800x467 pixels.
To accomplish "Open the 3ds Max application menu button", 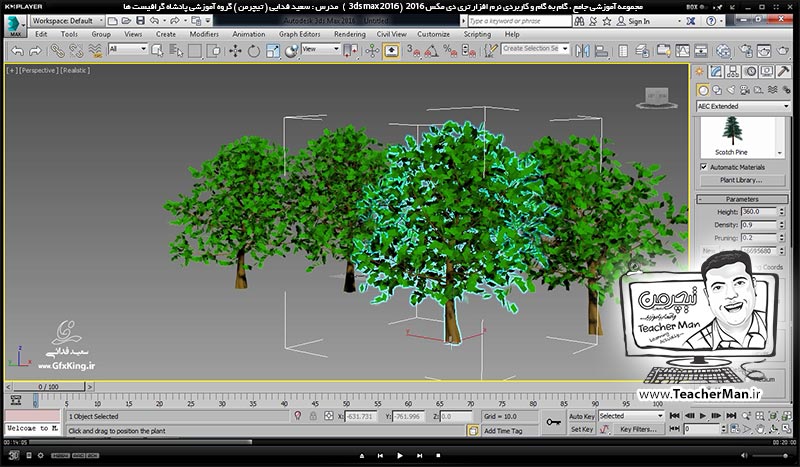I will coord(15,26).
